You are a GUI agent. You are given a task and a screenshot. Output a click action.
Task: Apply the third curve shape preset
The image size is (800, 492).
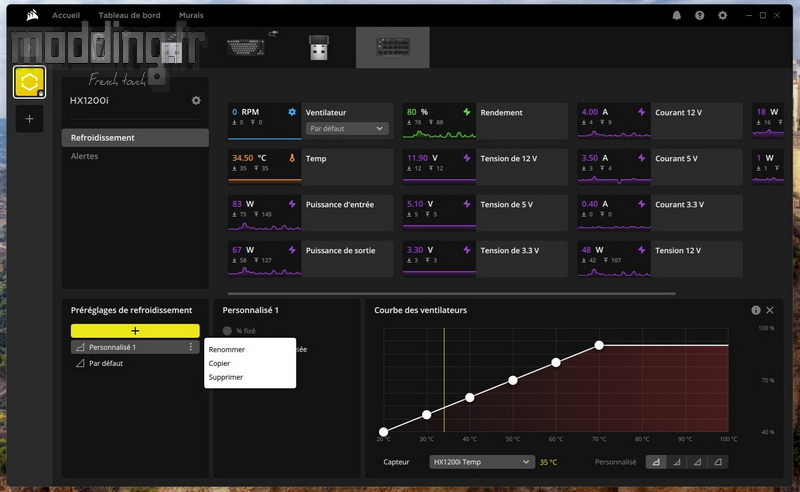(697, 462)
